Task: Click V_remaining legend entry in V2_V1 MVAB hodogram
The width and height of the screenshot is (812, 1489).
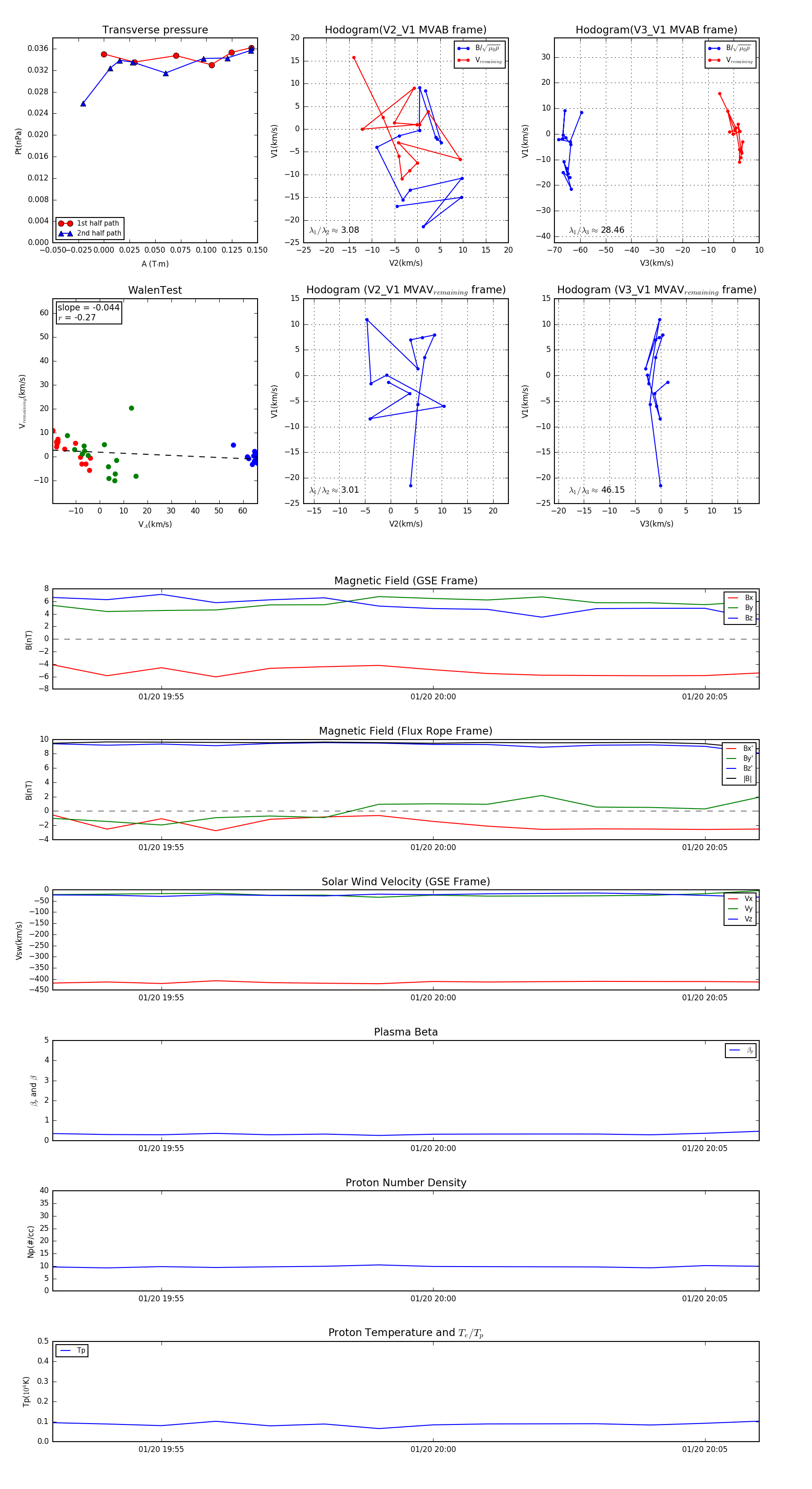Action: (480, 60)
